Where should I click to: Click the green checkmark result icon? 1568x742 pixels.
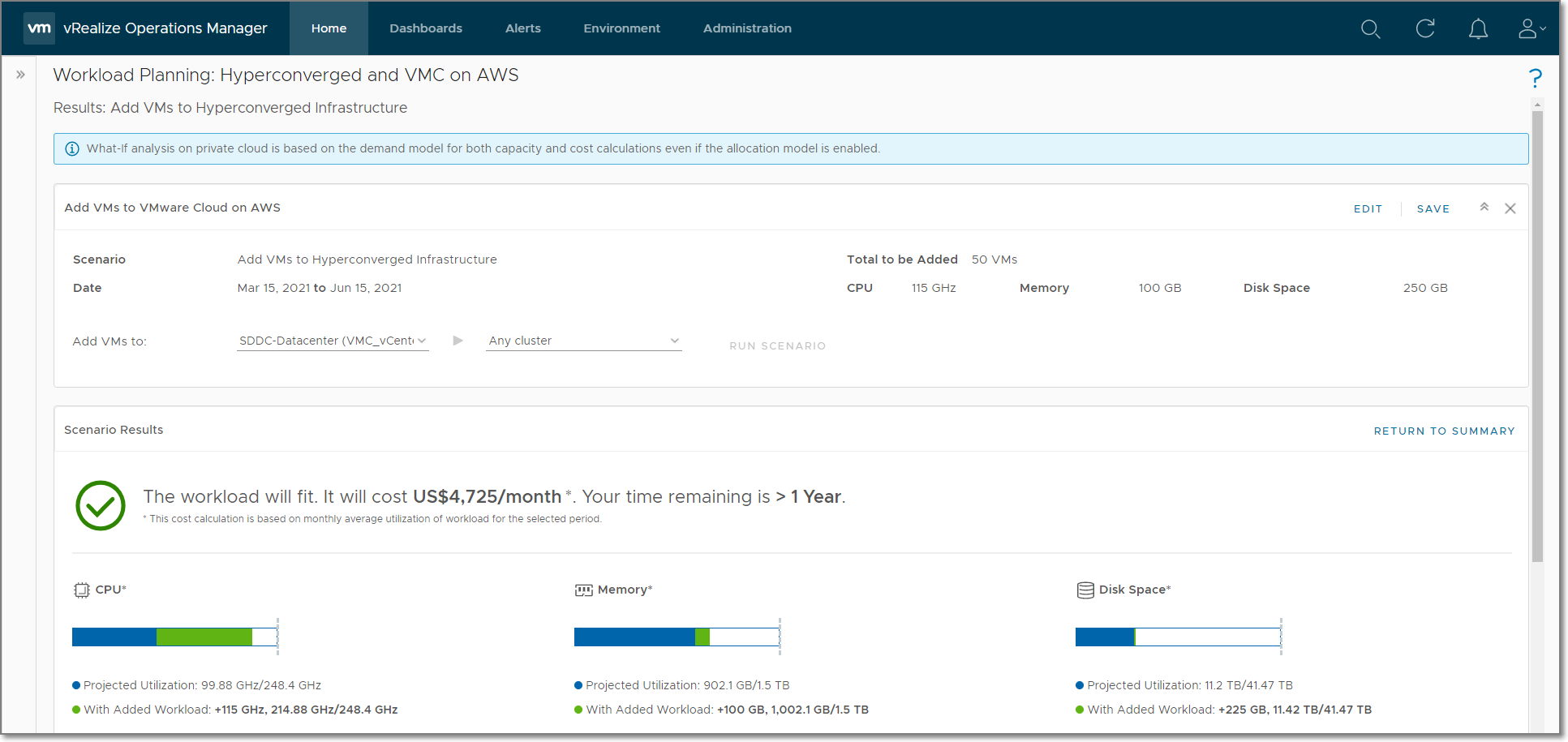(101, 505)
